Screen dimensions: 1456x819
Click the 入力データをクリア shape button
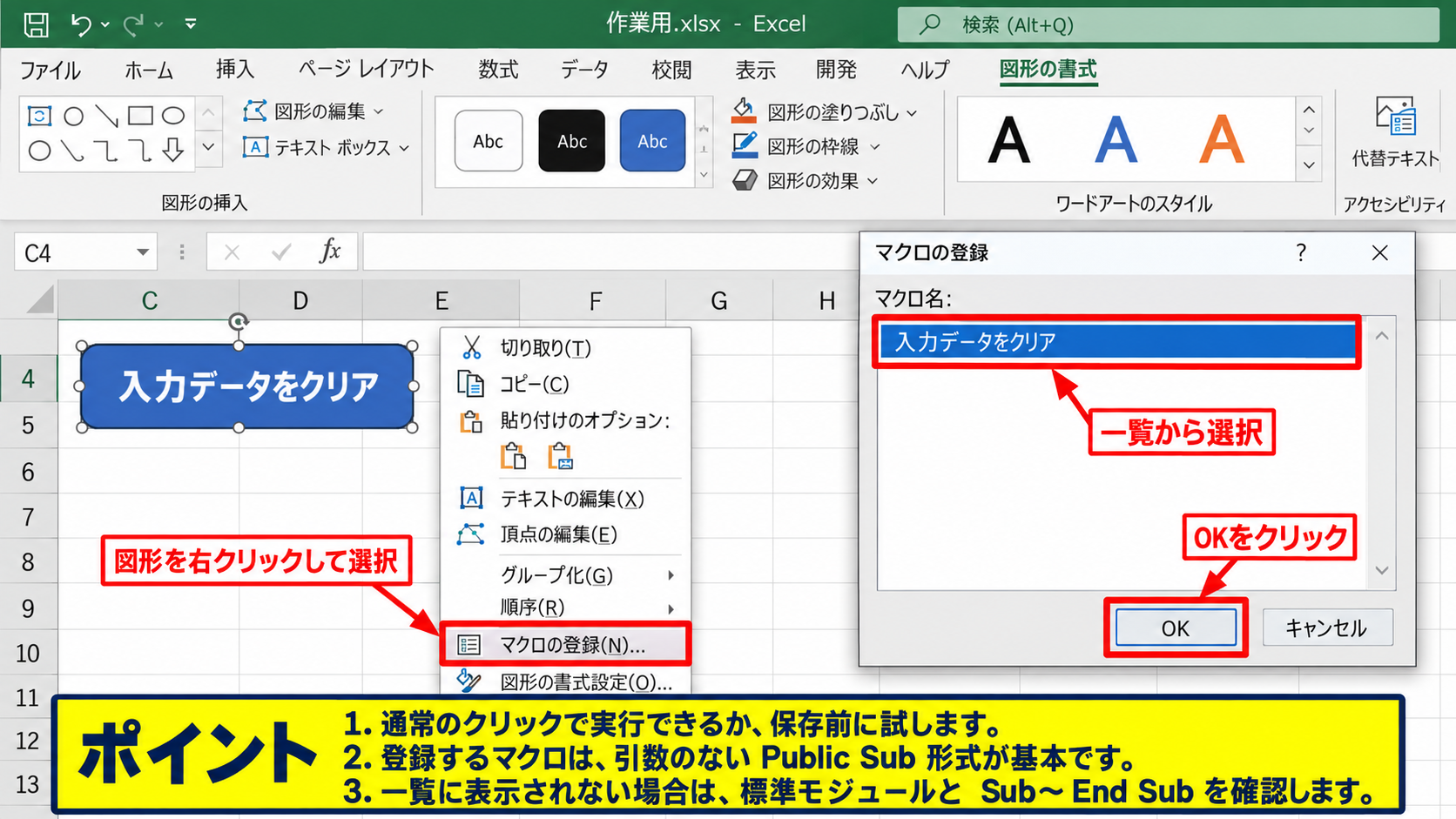coord(247,386)
